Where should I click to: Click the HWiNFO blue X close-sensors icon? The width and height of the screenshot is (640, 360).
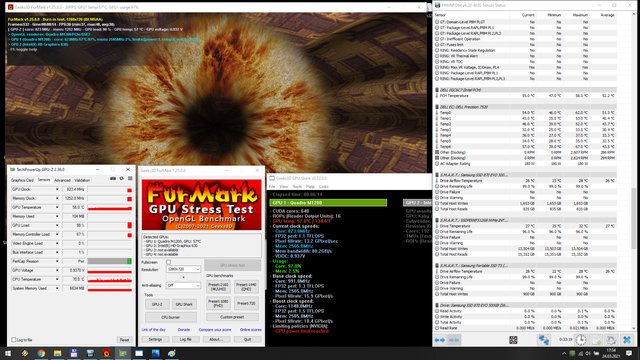627,340
